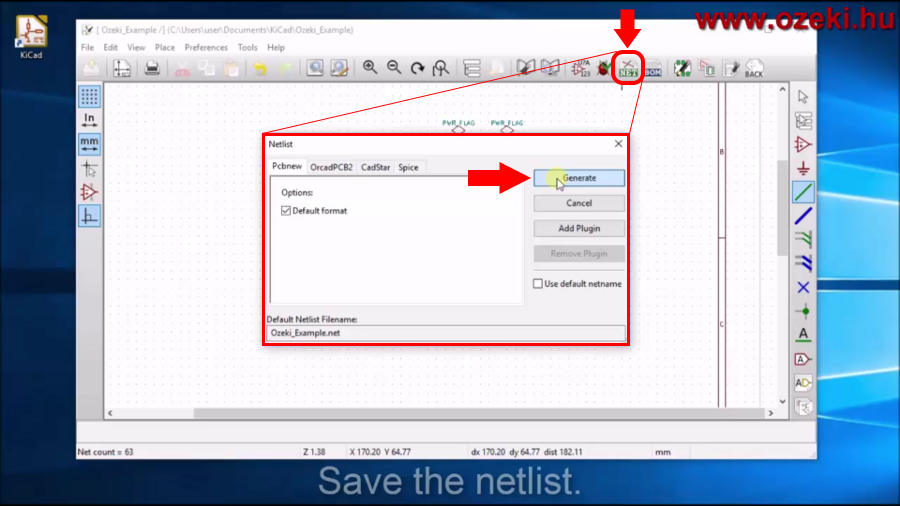Open the Preferences menu
This screenshot has width=900, height=506.
coord(206,48)
